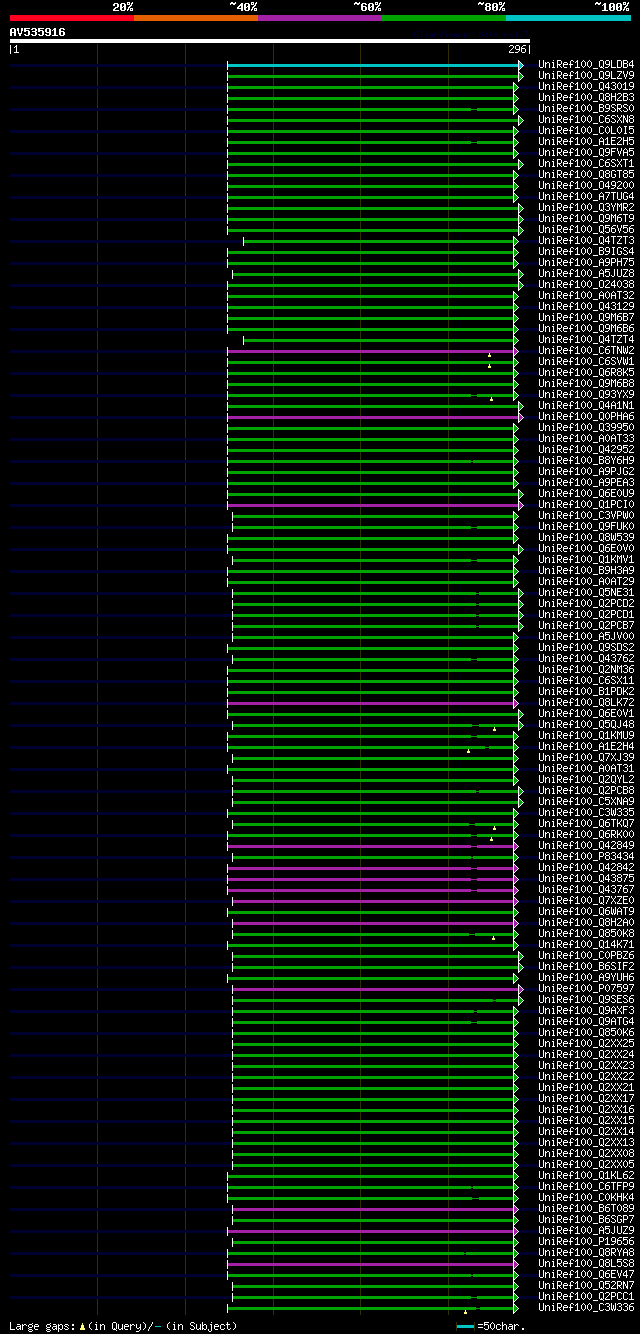The height and width of the screenshot is (1334, 640).
Task: Select hit label UniRef100_Q5QJ48
Action: click(x=586, y=725)
